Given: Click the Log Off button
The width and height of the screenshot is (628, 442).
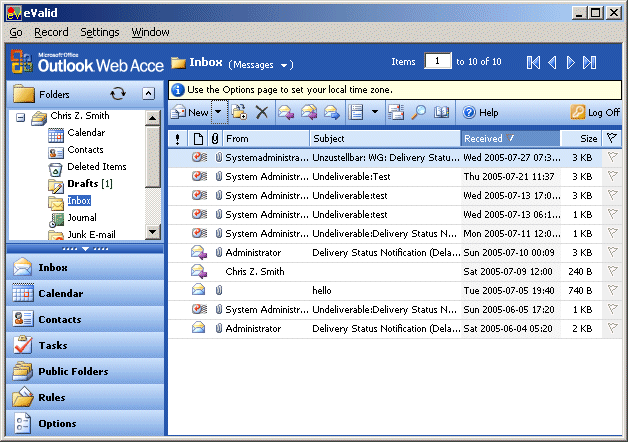Looking at the screenshot, I should pyautogui.click(x=595, y=113).
